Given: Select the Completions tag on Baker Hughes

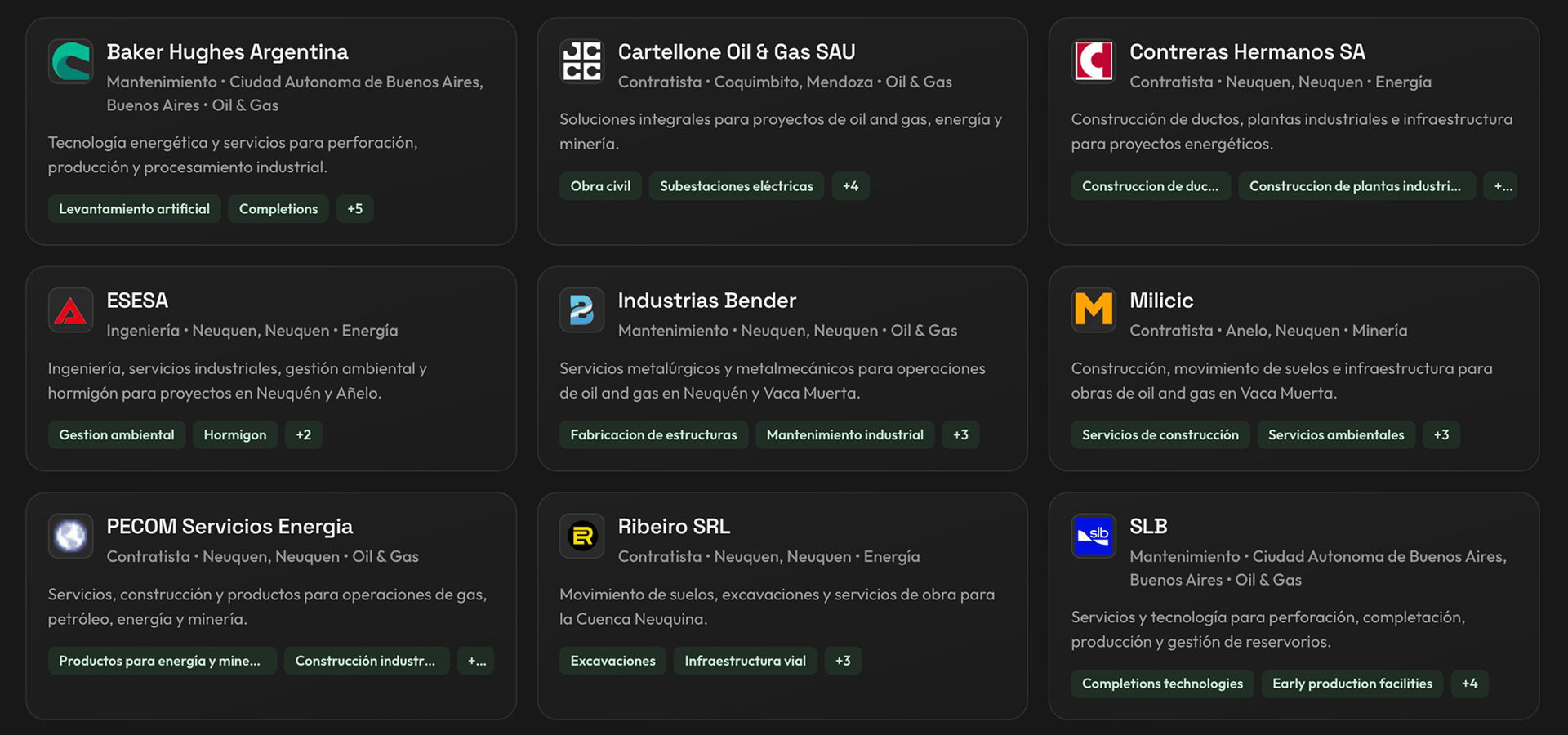Looking at the screenshot, I should click(x=278, y=209).
